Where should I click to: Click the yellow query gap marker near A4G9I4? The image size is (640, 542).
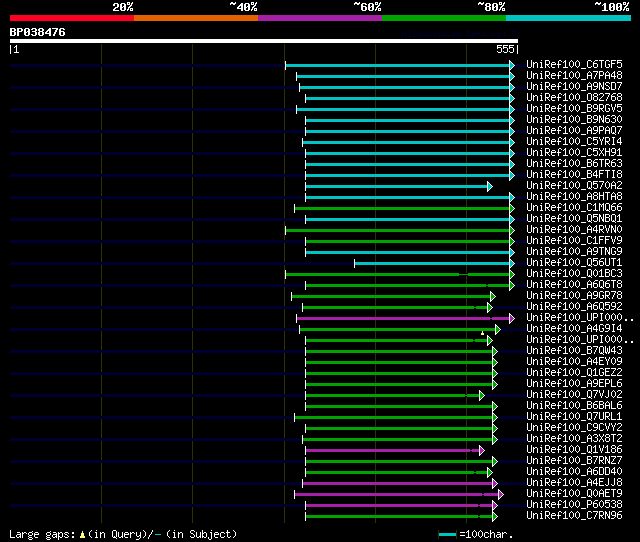(x=482, y=333)
